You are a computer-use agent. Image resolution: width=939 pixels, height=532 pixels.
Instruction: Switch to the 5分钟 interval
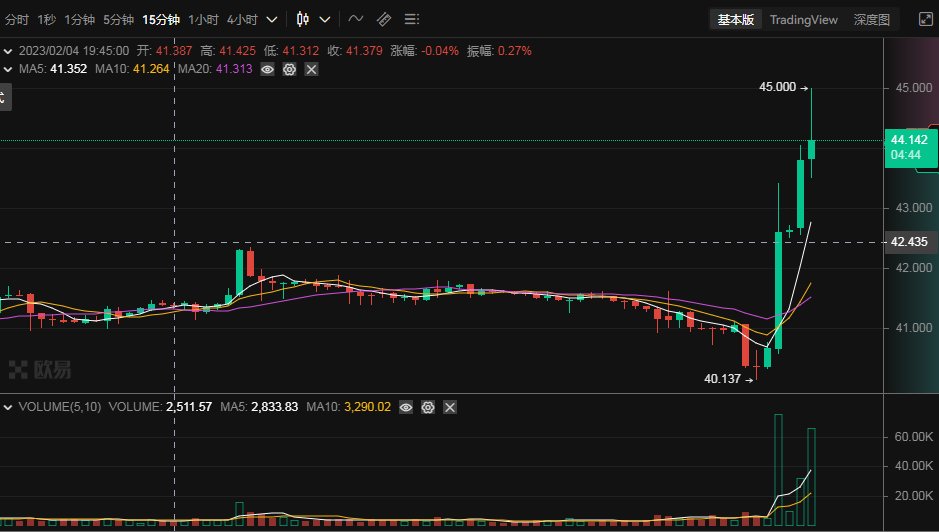(x=118, y=20)
